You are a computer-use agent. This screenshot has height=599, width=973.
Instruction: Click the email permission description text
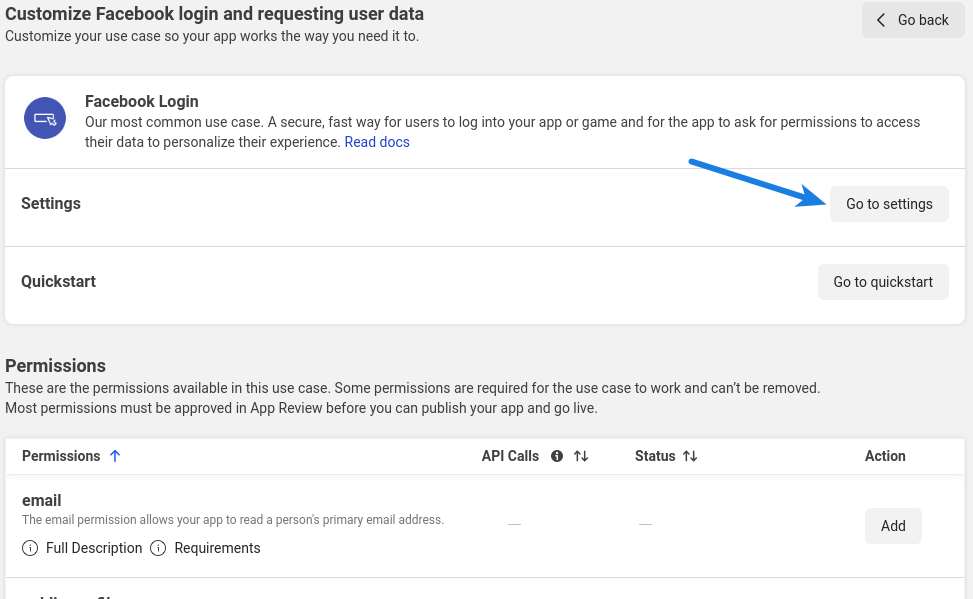point(233,520)
